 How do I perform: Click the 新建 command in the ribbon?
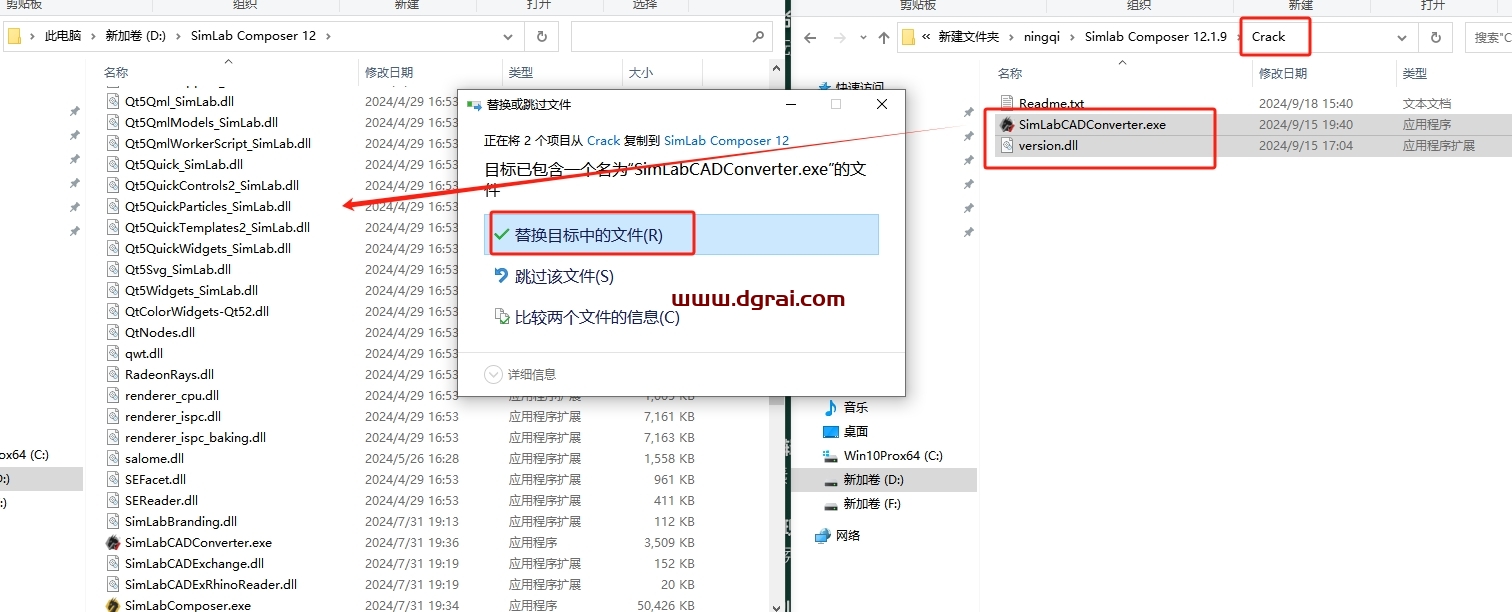[409, 6]
